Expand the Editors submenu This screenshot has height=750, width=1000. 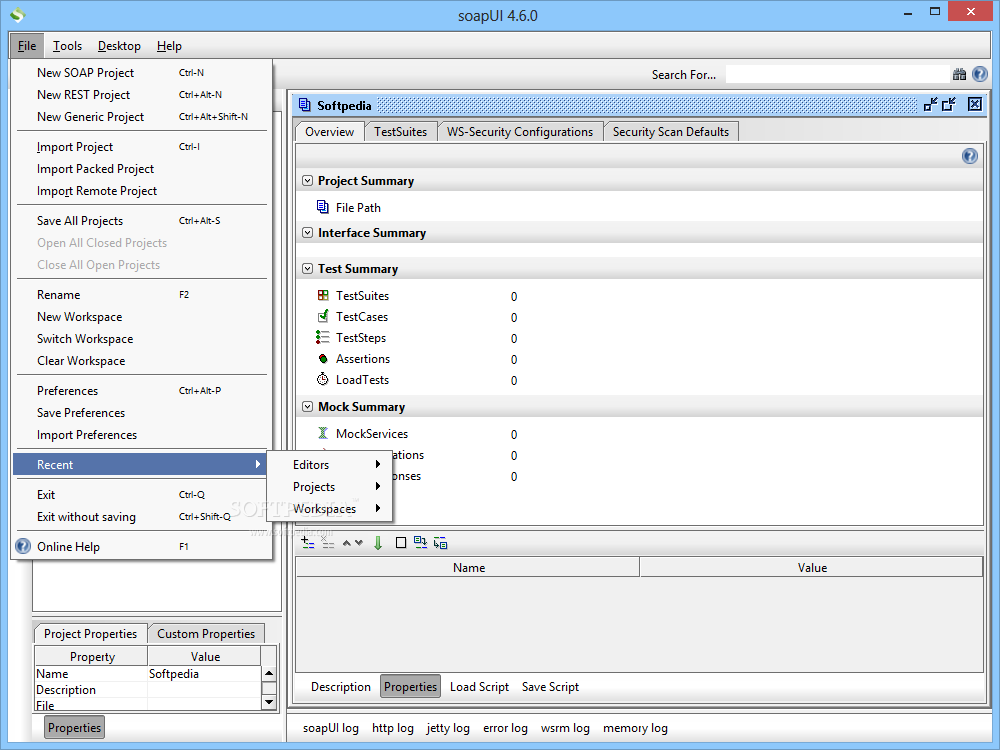(x=329, y=464)
